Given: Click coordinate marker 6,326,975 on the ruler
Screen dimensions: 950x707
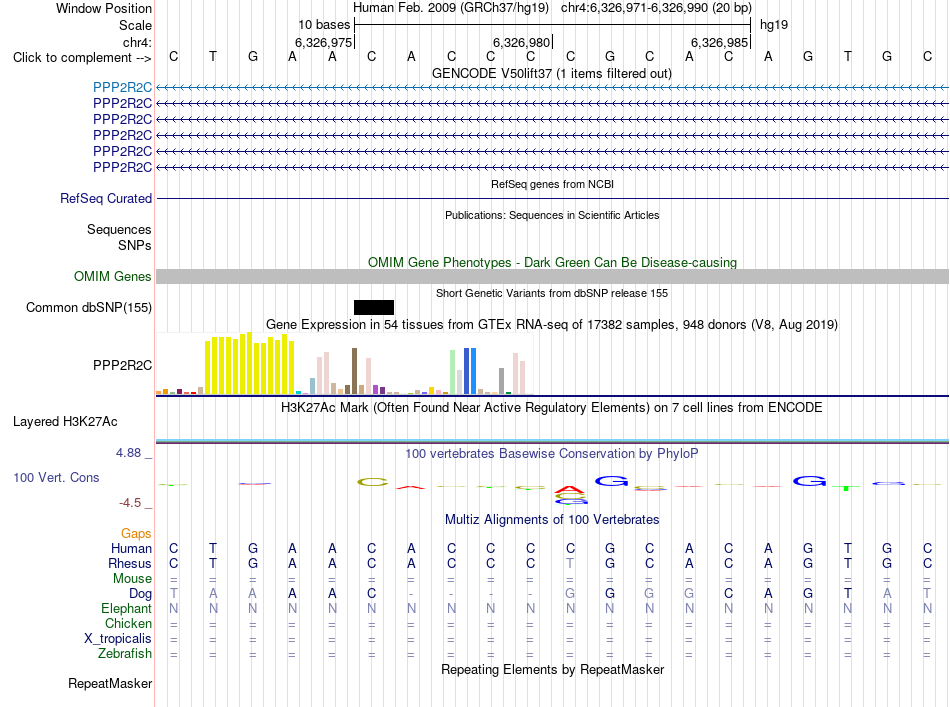Looking at the screenshot, I should [323, 42].
